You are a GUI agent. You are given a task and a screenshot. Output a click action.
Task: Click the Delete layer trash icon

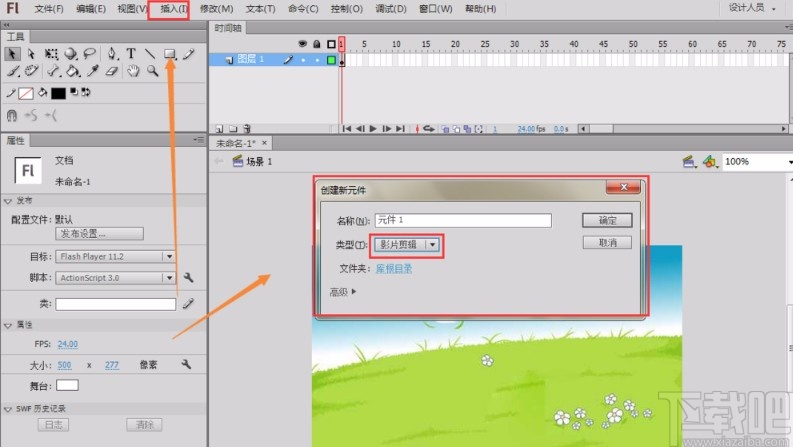pyautogui.click(x=247, y=129)
